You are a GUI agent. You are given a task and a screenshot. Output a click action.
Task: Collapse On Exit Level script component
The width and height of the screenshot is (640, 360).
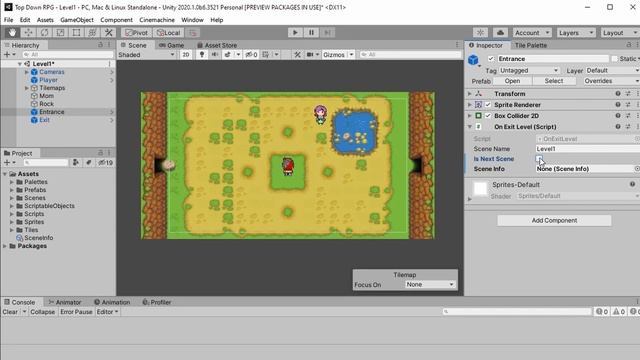469,127
